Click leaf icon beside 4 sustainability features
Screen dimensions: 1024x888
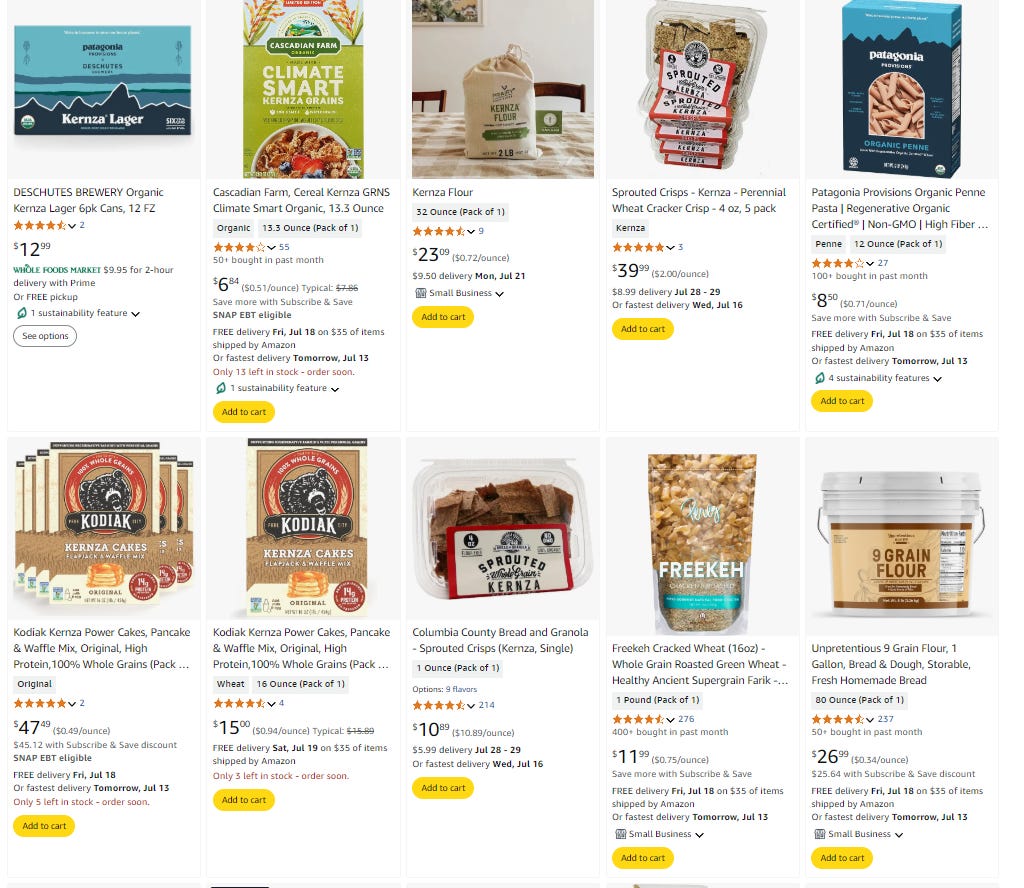point(820,378)
